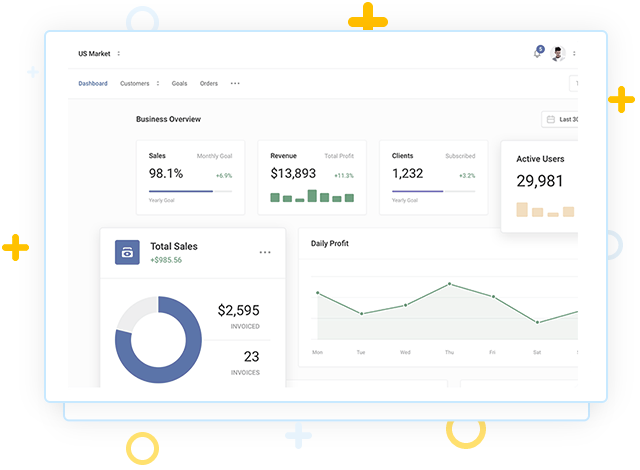Open the Goals tab
640x470 pixels.
point(179,84)
